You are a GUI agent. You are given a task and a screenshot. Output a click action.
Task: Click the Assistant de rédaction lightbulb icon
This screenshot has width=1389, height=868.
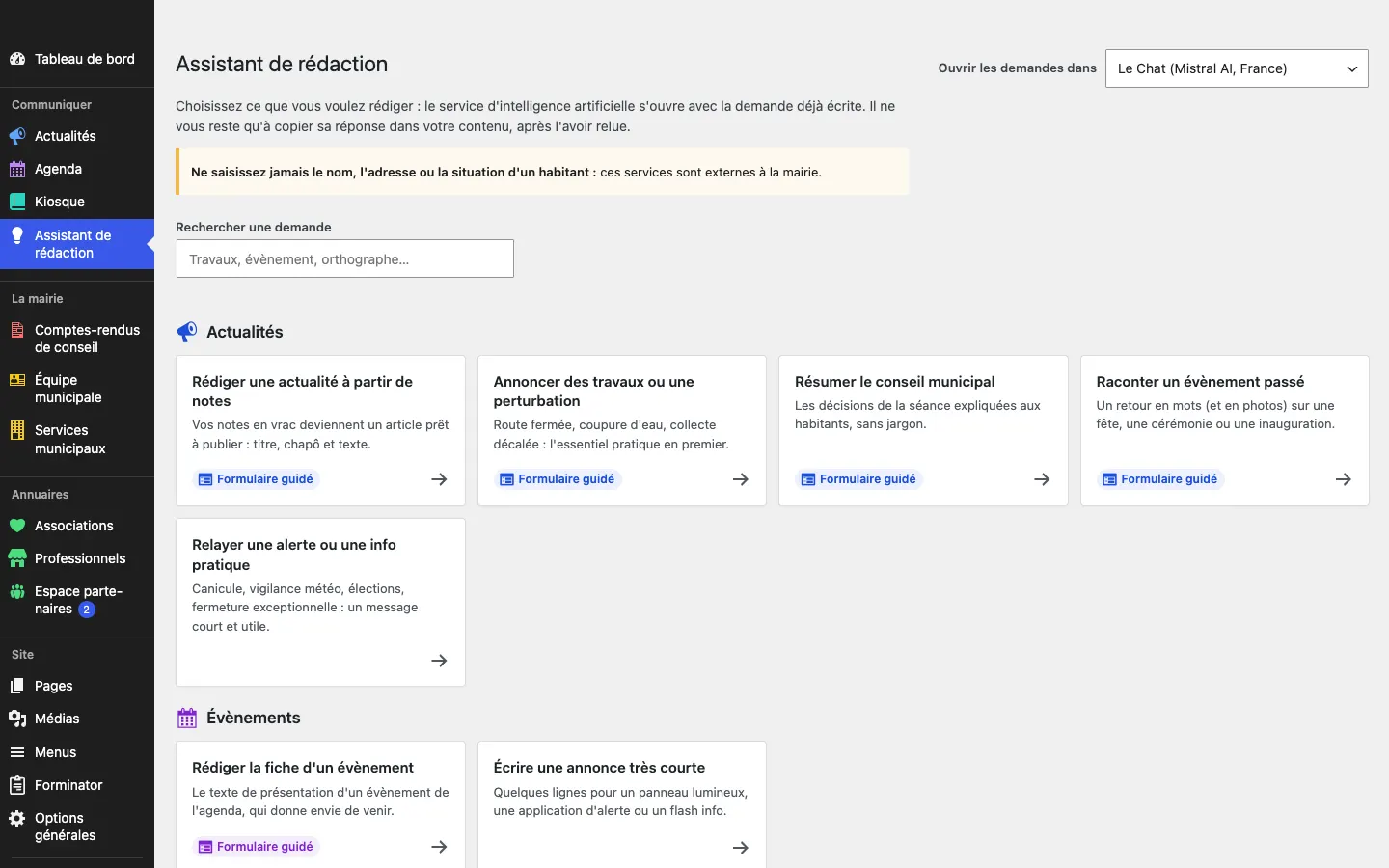coord(17,235)
